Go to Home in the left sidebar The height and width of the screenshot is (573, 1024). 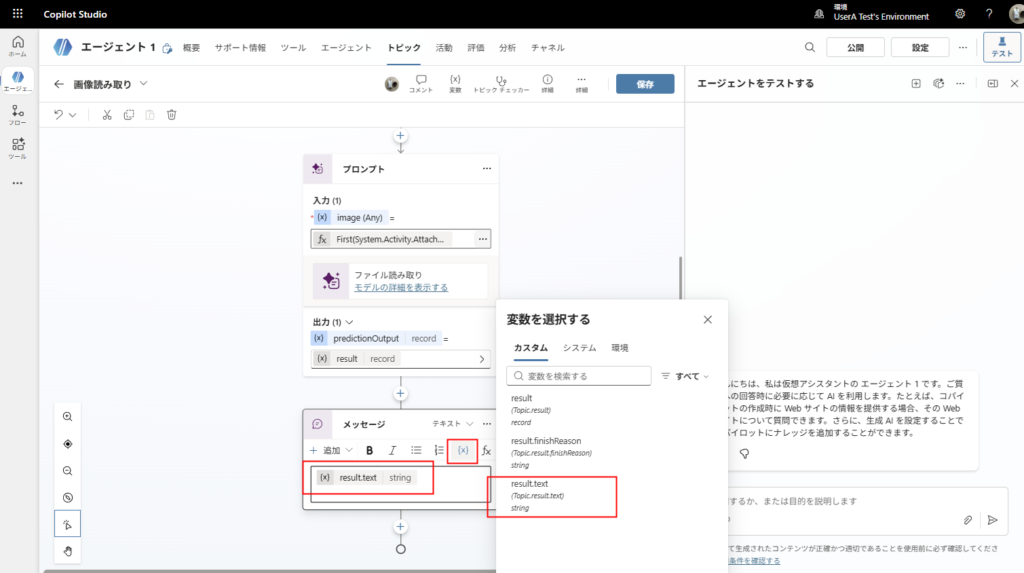pos(18,46)
